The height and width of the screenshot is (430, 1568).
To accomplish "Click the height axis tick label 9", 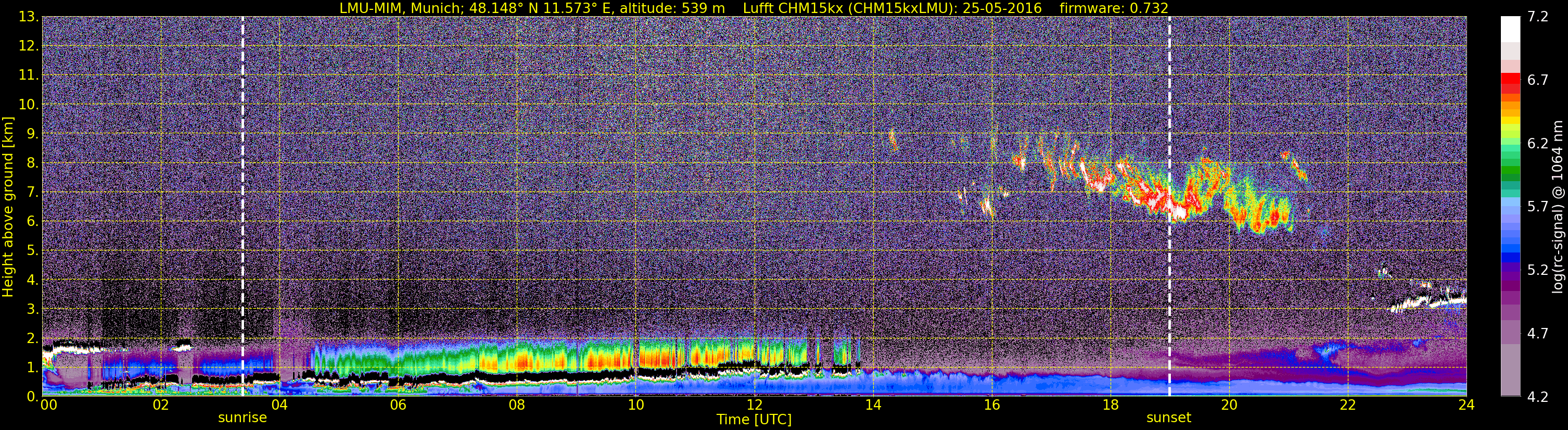I will (x=32, y=133).
